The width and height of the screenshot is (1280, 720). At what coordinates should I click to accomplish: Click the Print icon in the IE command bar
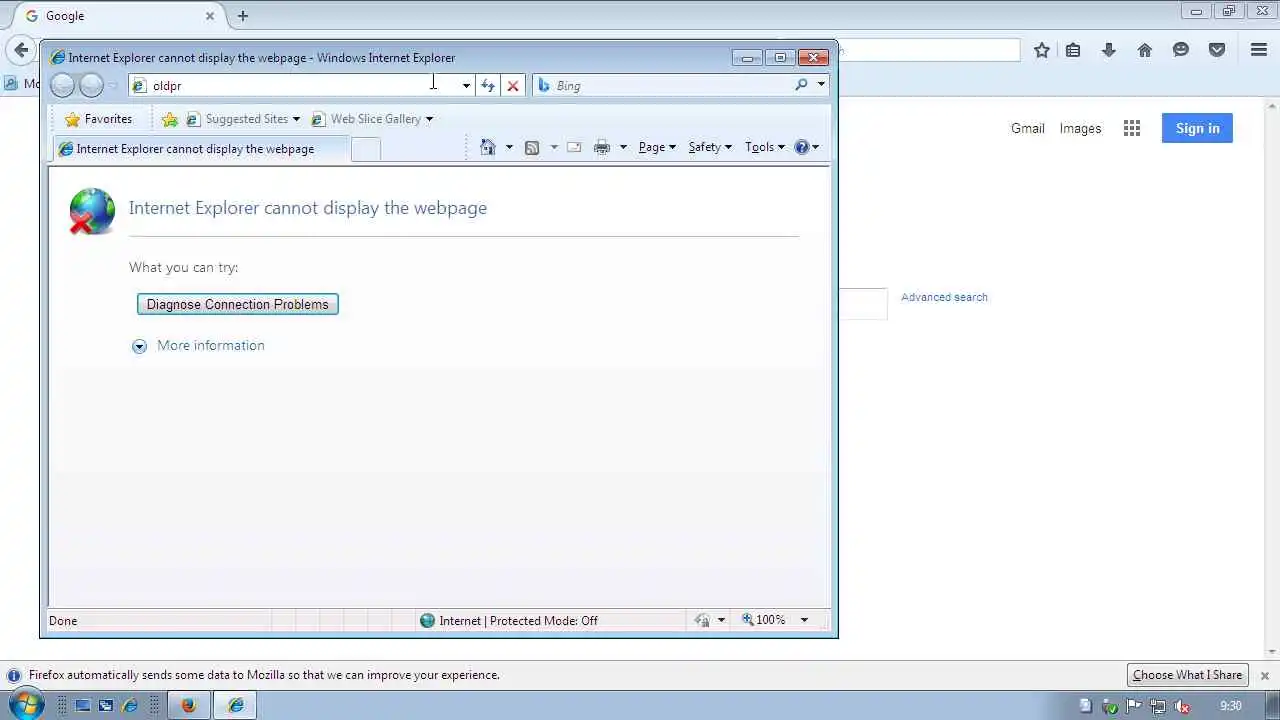[602, 147]
